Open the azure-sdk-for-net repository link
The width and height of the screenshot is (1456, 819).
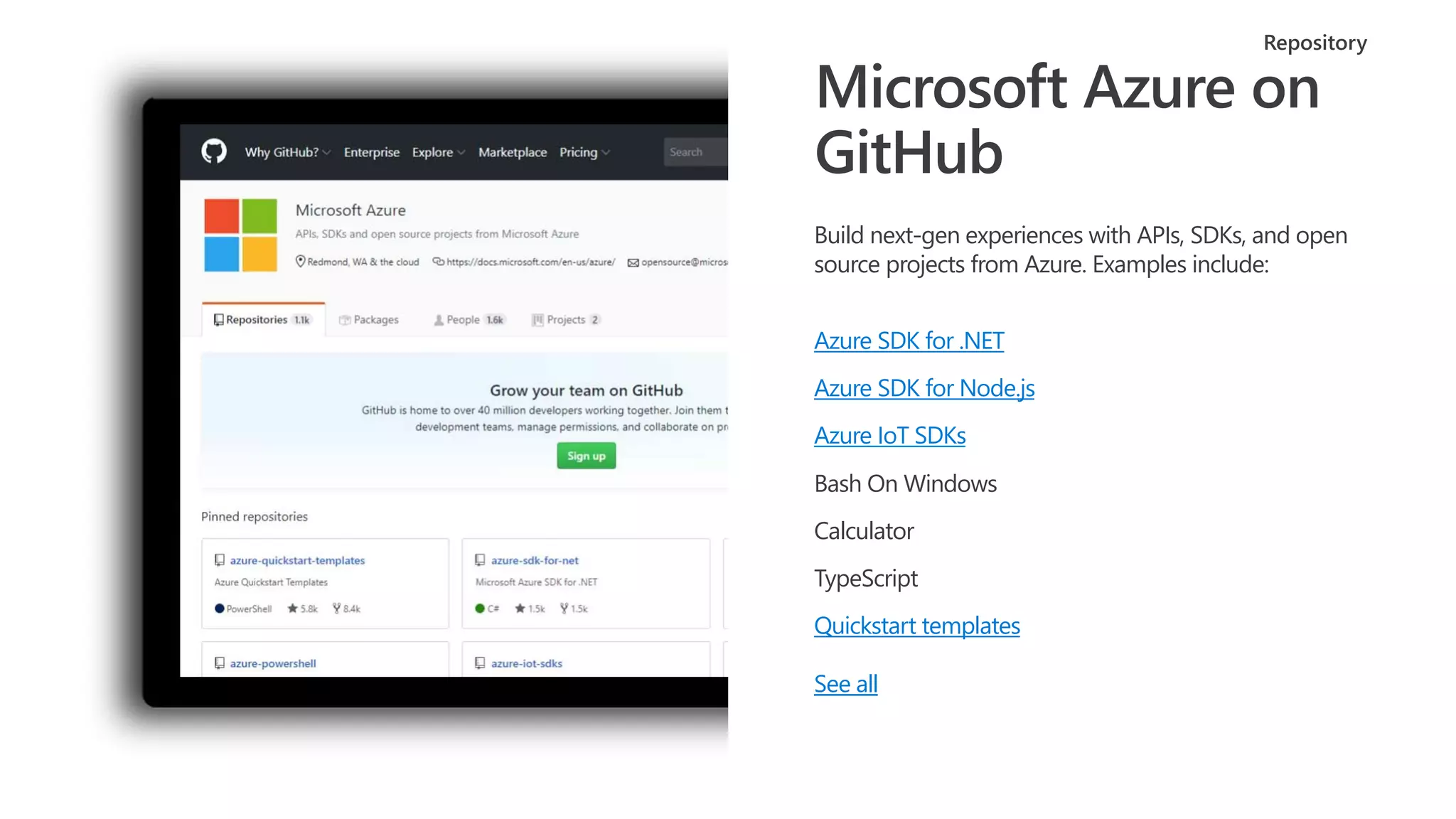[x=535, y=560]
